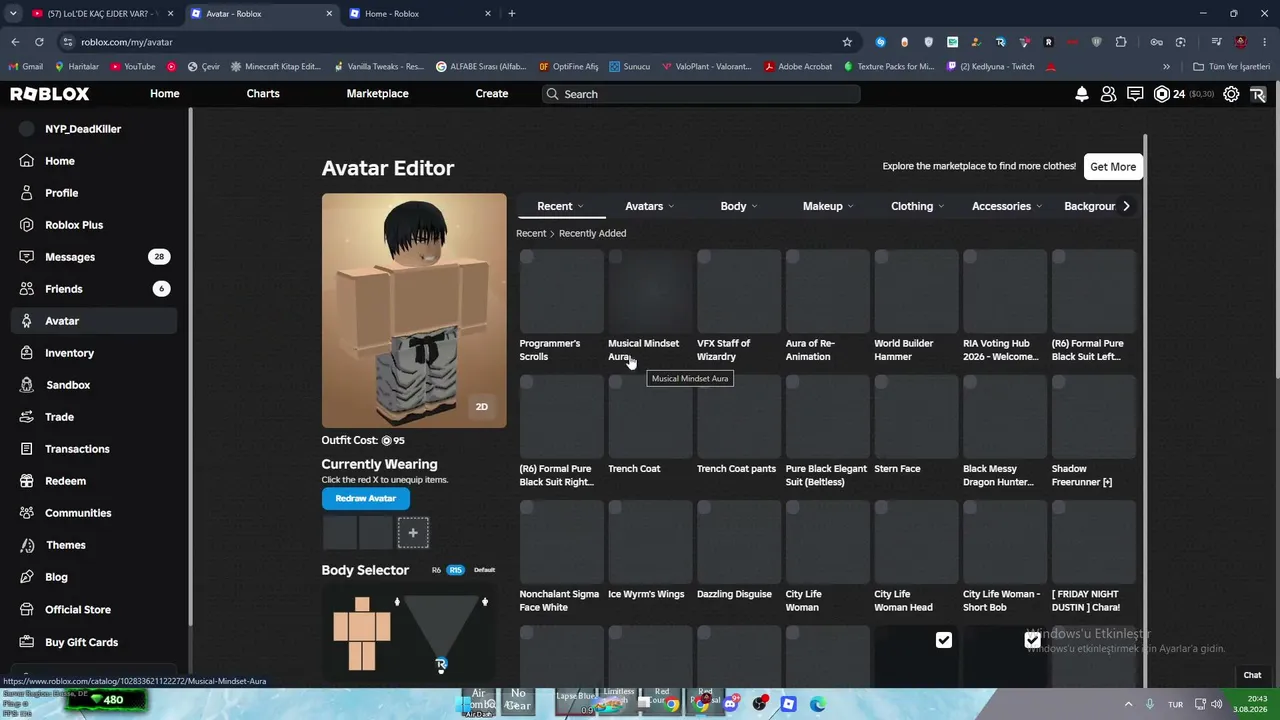The height and width of the screenshot is (720, 1280).
Task: Open Create in the top navigation
Action: point(492,94)
